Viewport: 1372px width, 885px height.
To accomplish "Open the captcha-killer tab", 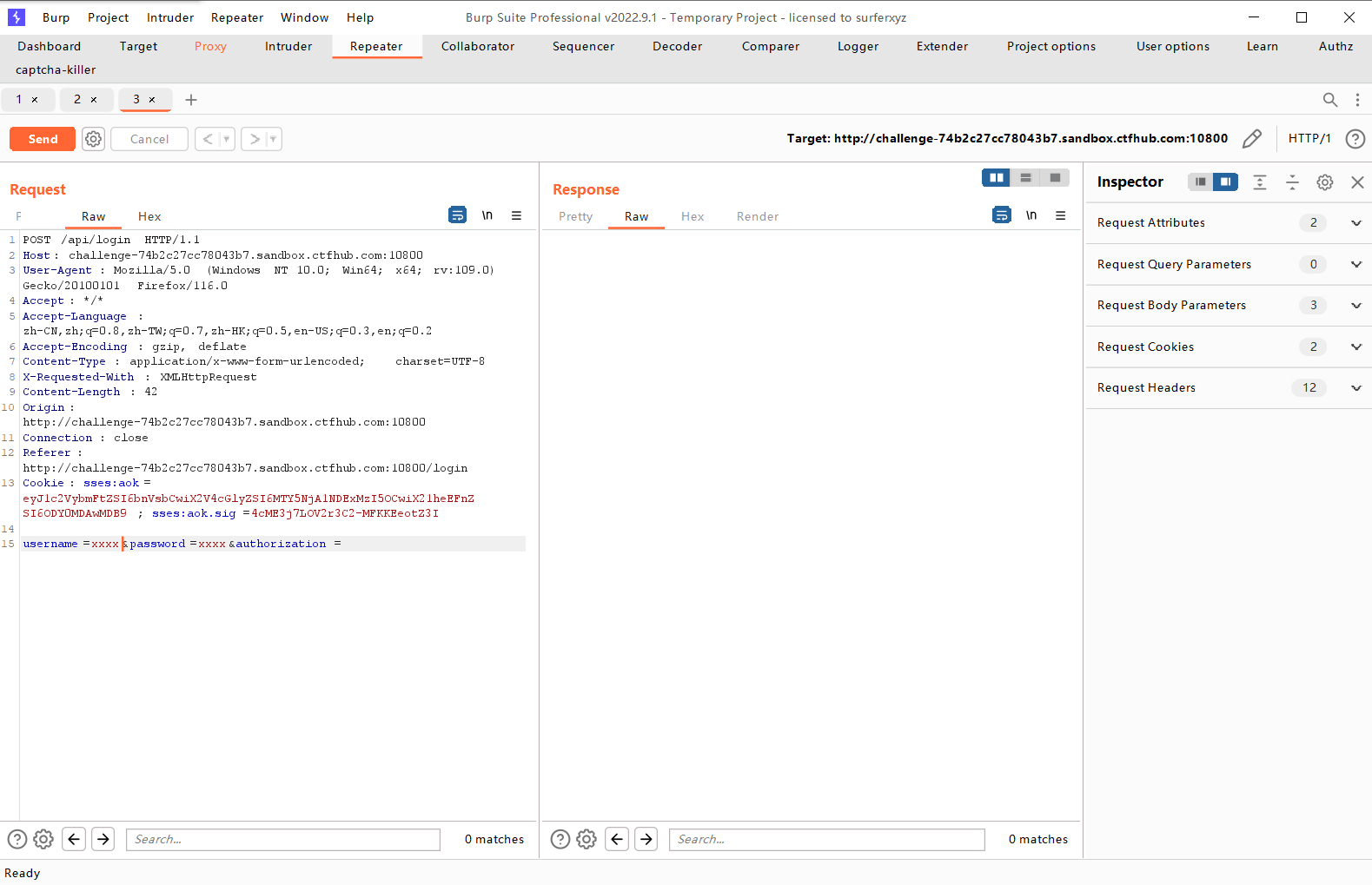I will (56, 70).
